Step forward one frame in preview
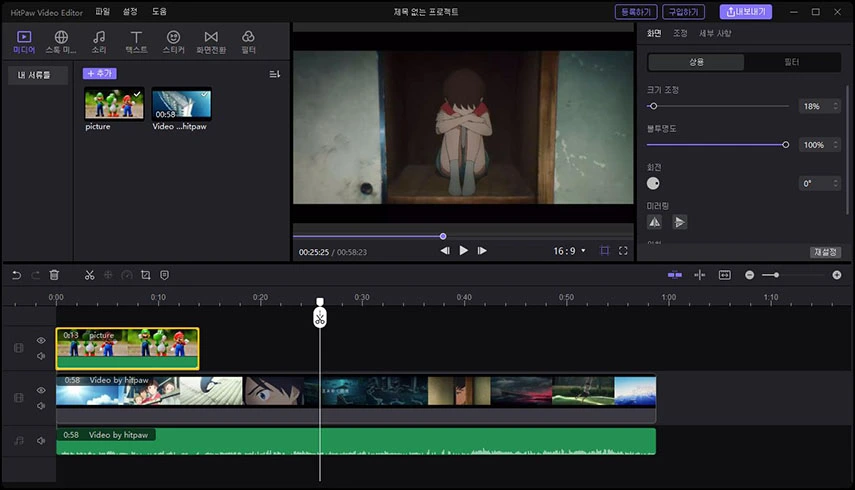Screen dimensions: 855x490 (482, 251)
